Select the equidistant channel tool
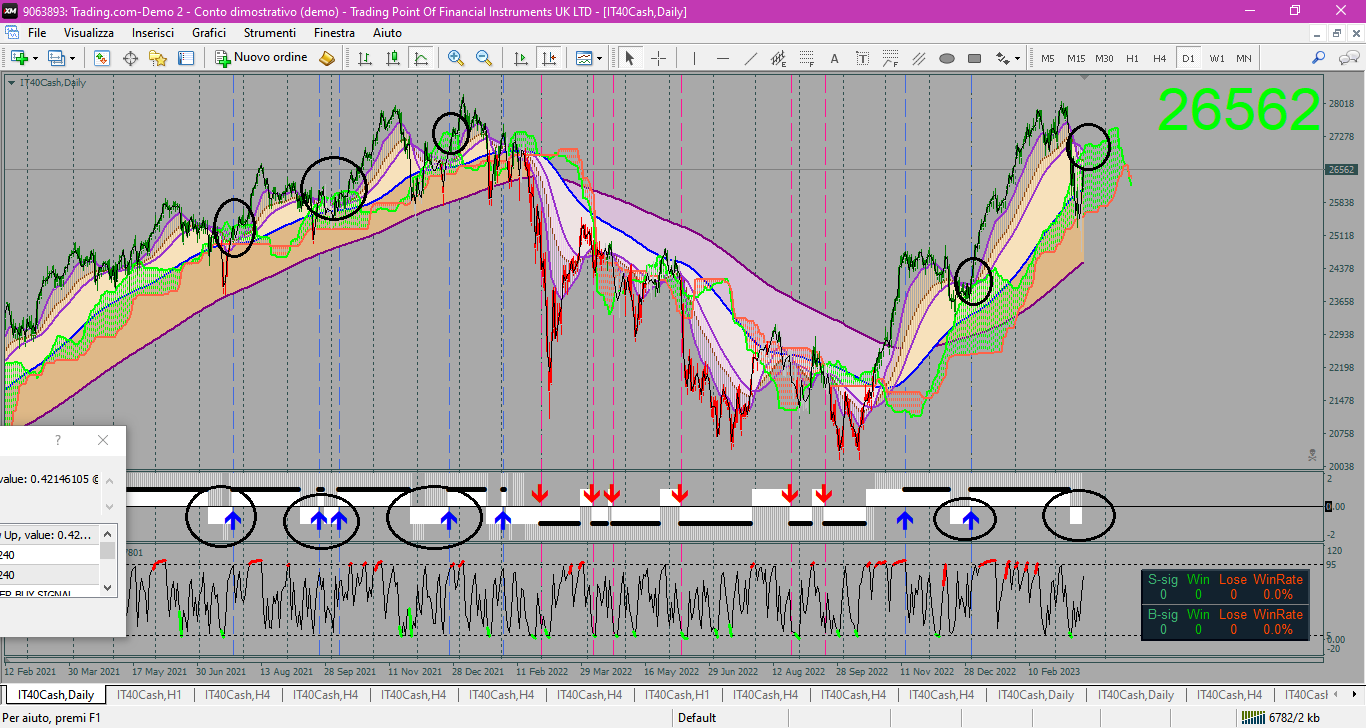The image size is (1366, 728). 779,58
